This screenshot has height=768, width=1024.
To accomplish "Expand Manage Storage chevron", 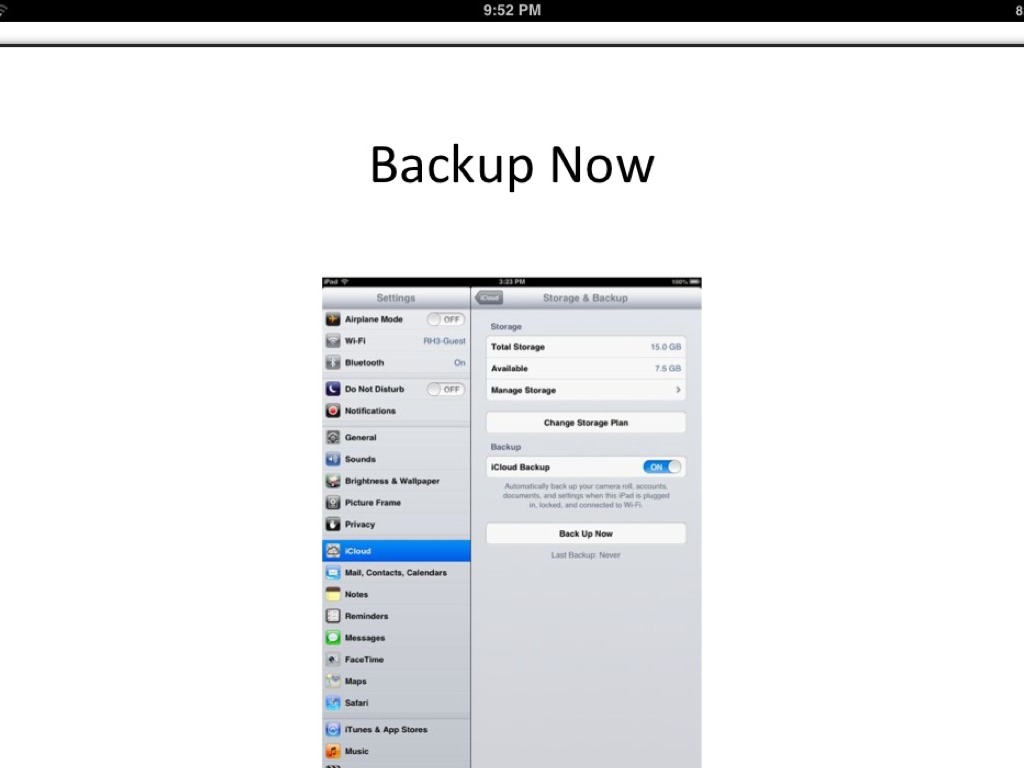I will pos(678,390).
